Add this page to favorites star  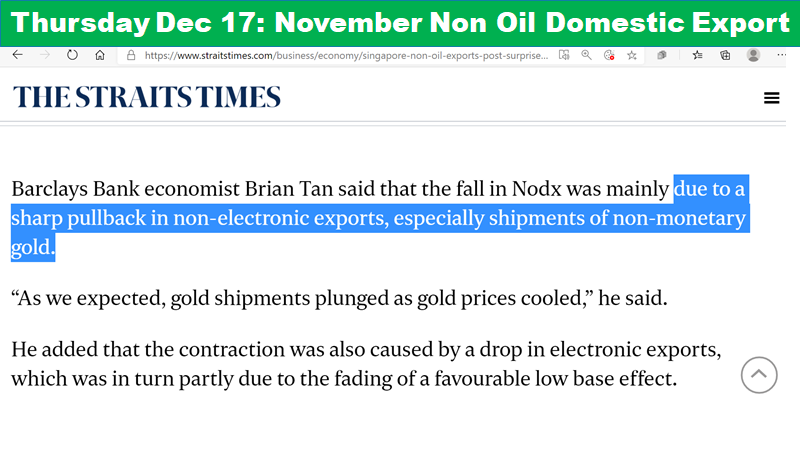pyautogui.click(x=632, y=55)
